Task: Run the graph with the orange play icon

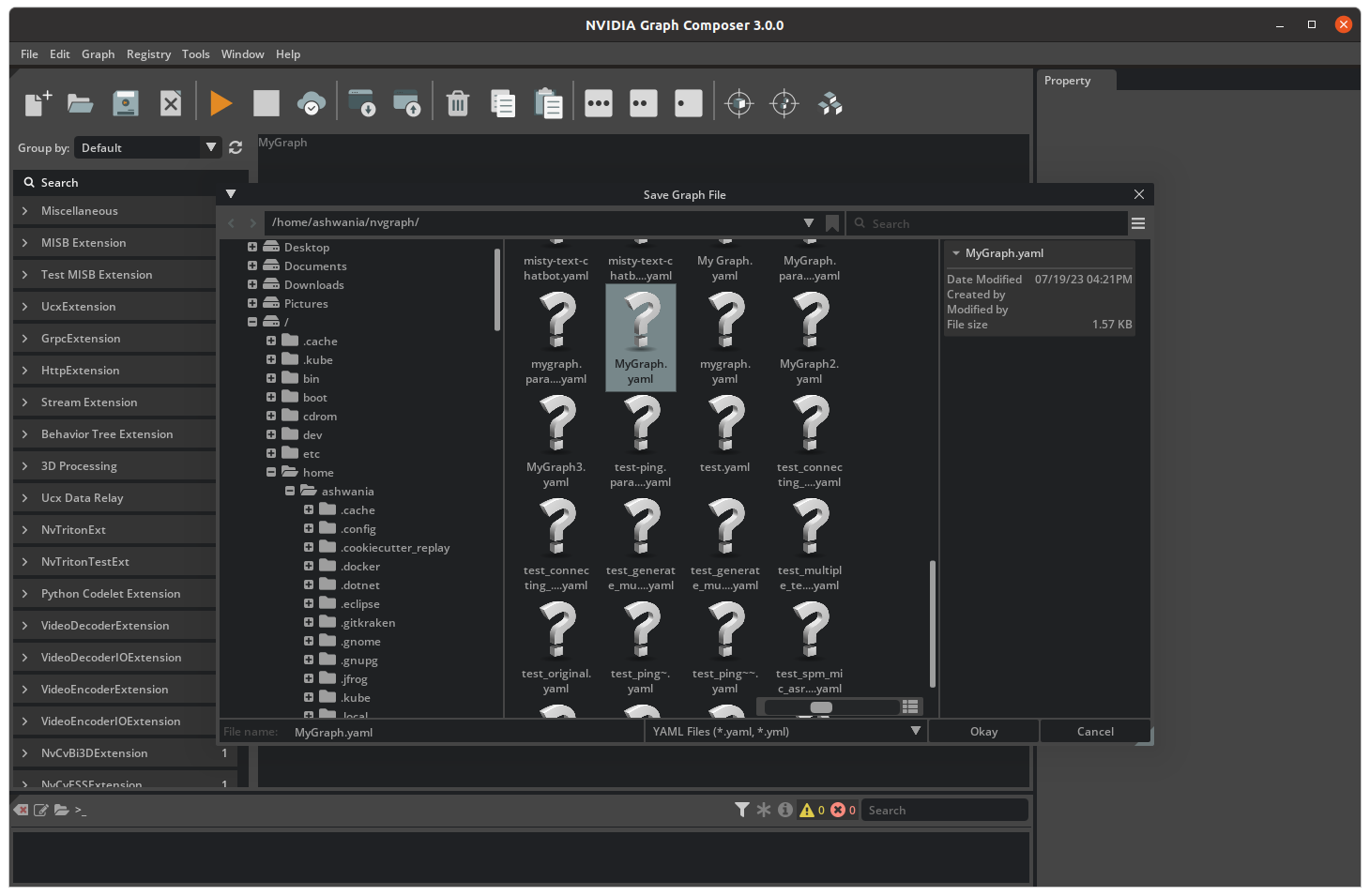Action: (221, 103)
